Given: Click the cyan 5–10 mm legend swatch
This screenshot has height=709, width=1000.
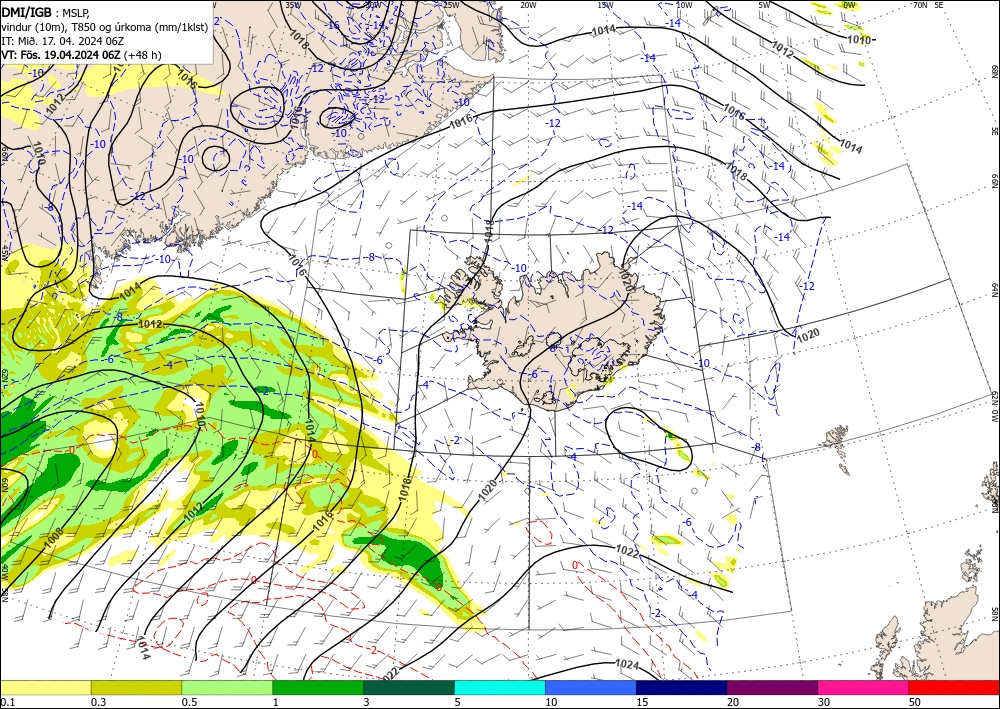Looking at the screenshot, I should pyautogui.click(x=500, y=687).
